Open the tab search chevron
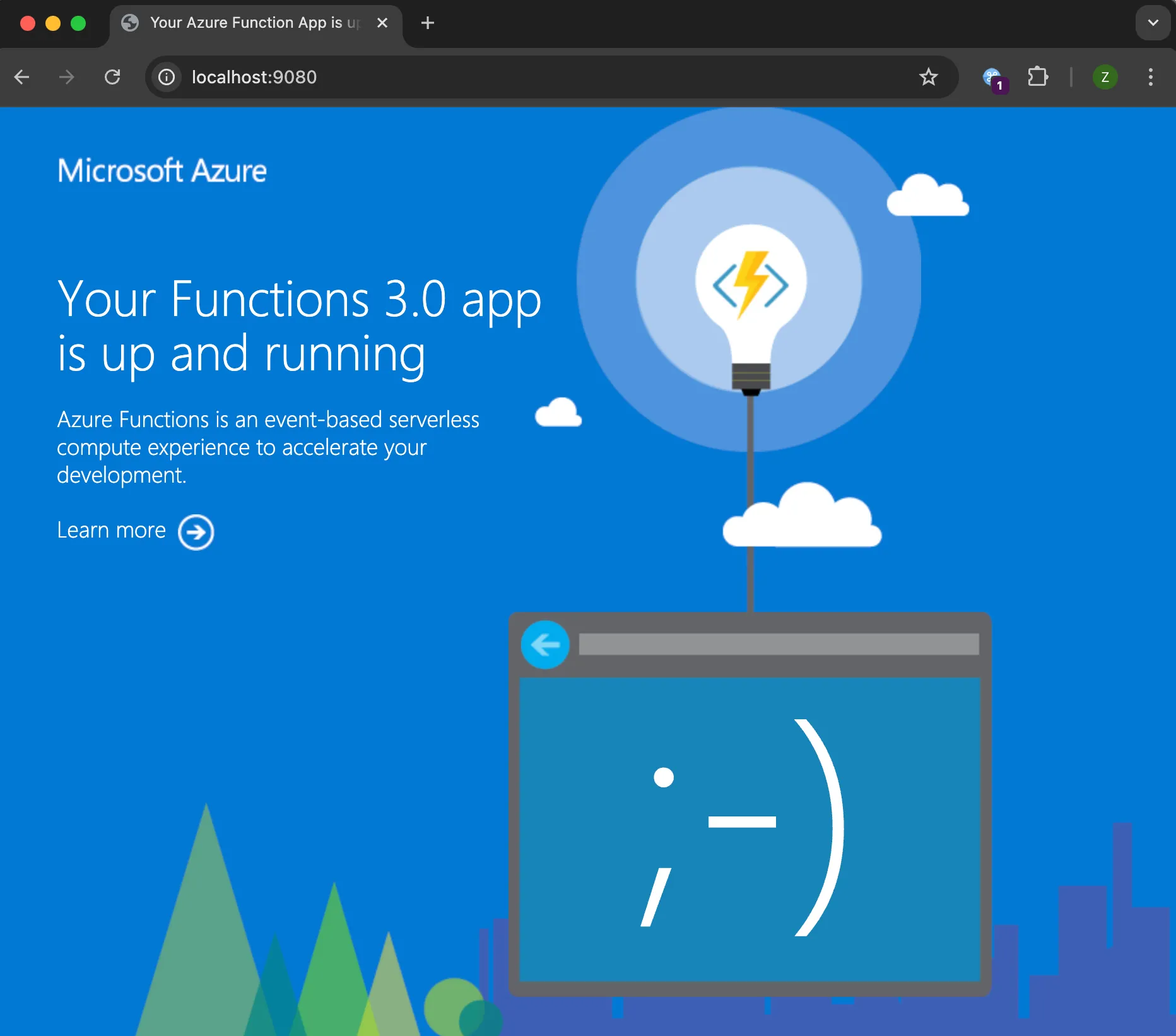 click(x=1153, y=23)
